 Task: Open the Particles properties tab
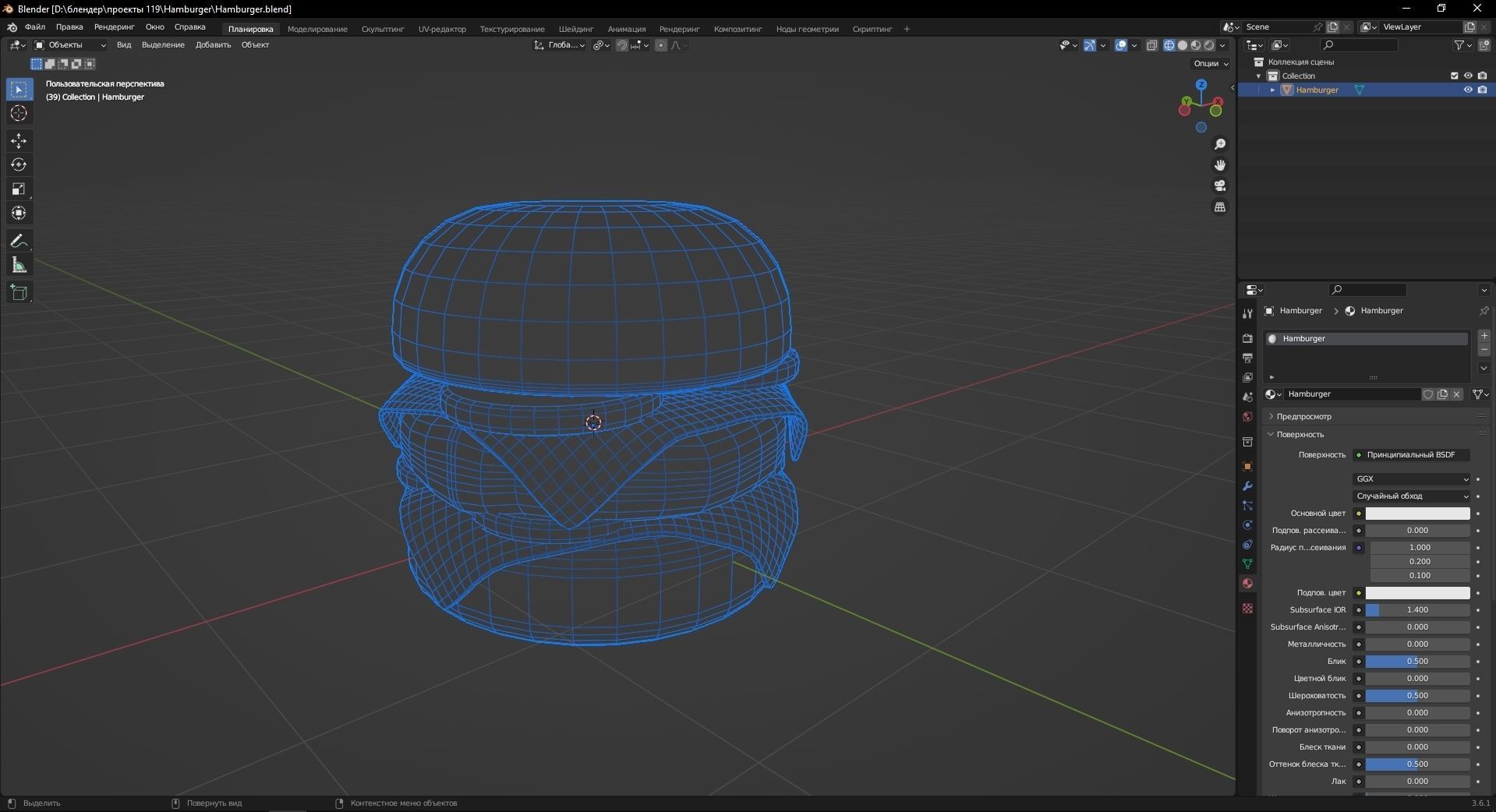(x=1247, y=506)
